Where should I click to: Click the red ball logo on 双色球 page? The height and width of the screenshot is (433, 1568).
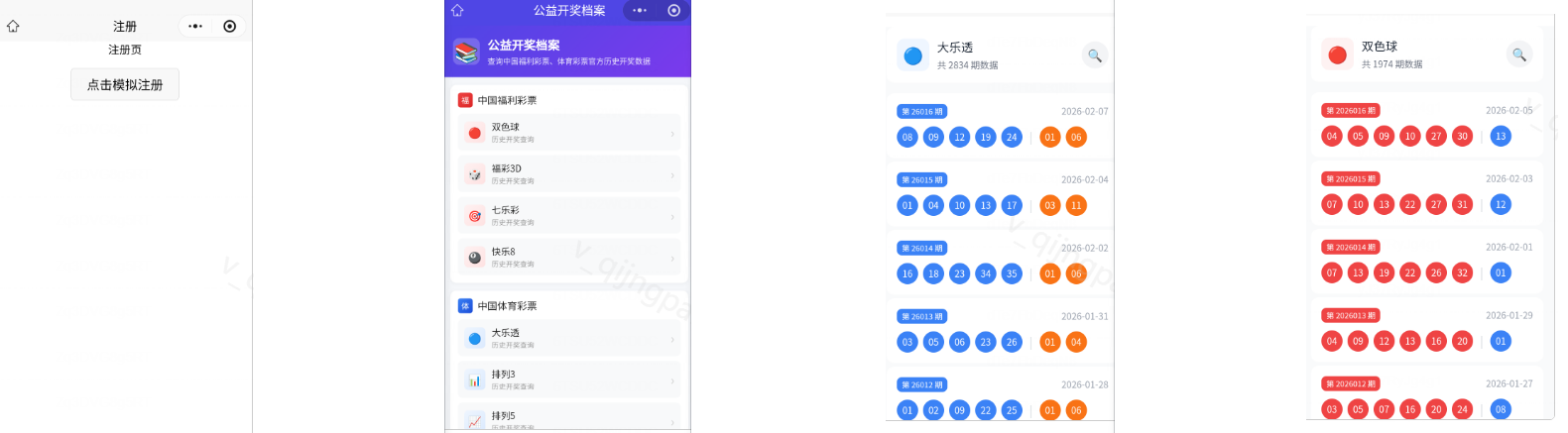click(x=1338, y=54)
